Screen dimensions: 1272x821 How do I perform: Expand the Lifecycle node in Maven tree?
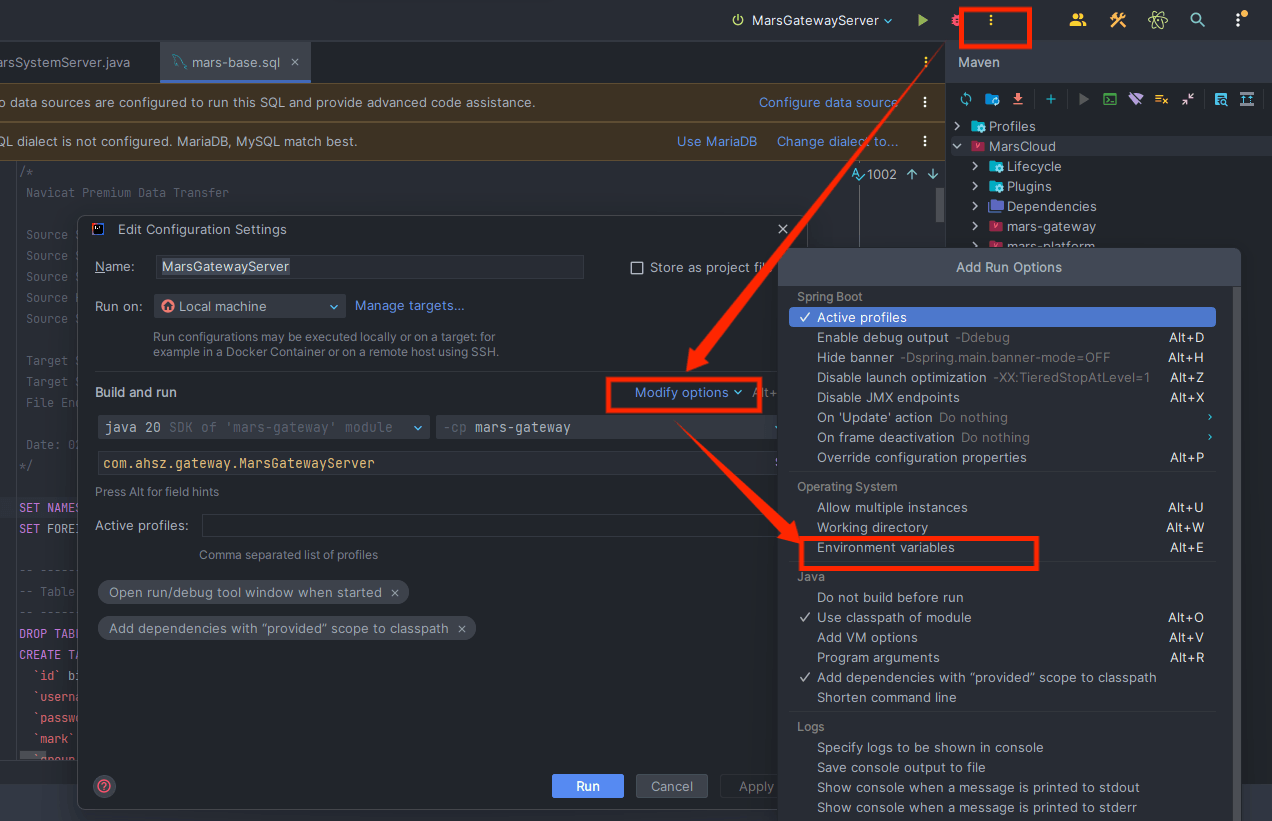tap(975, 166)
